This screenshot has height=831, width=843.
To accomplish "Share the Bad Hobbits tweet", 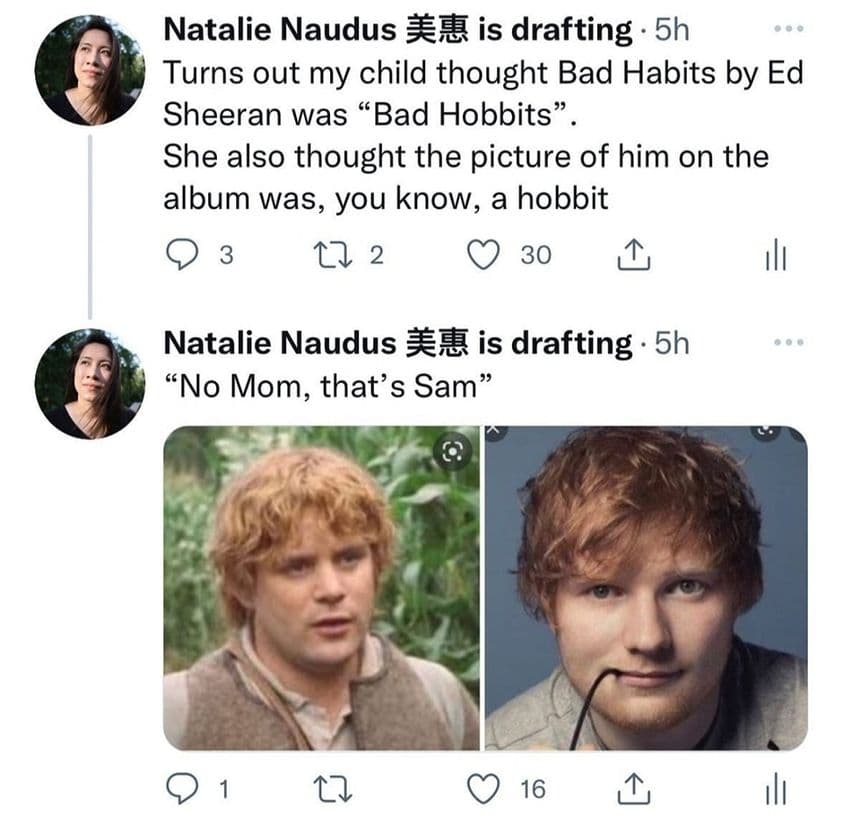I will [x=632, y=256].
